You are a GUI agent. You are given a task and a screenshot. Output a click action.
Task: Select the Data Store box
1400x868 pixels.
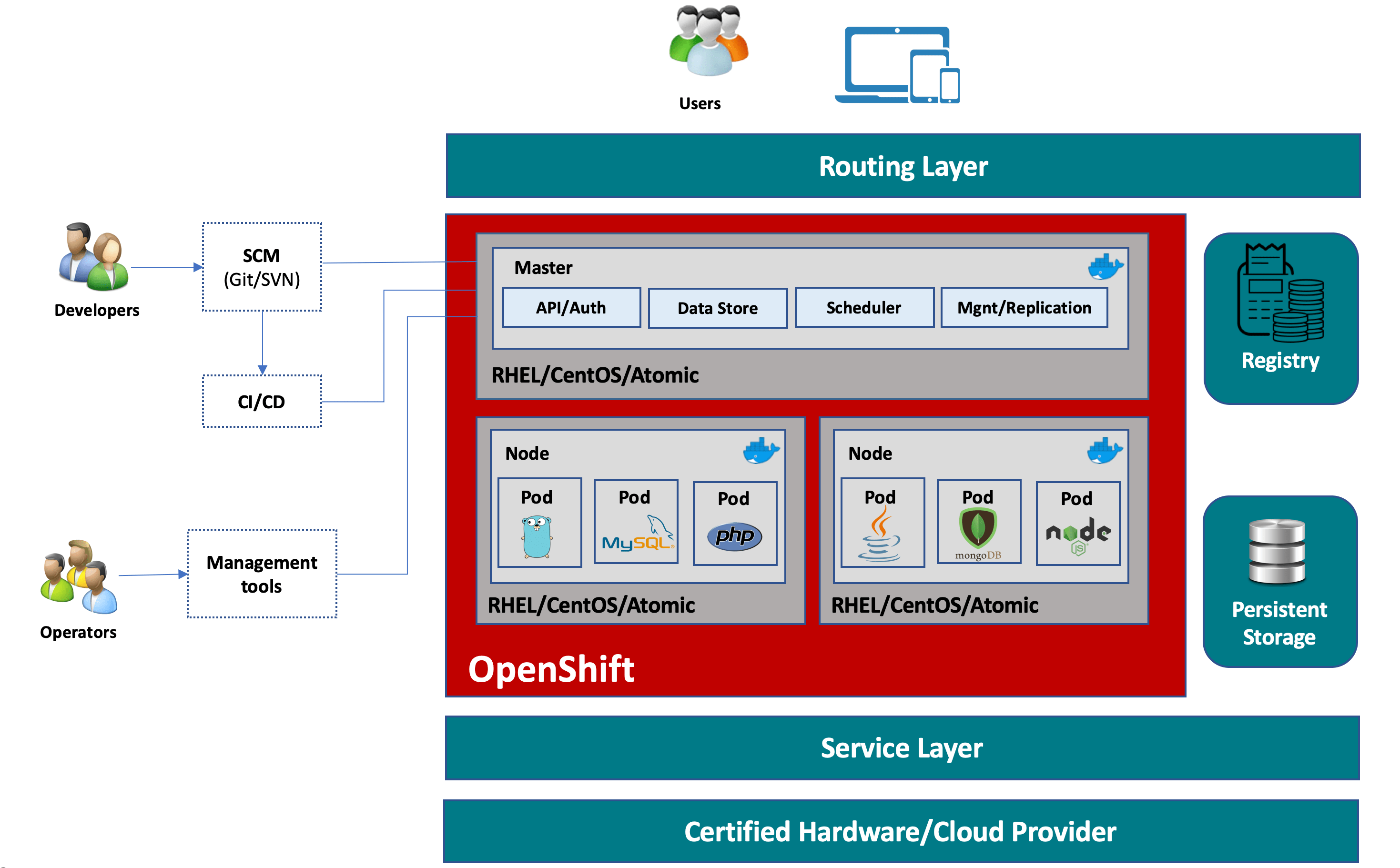click(717, 308)
